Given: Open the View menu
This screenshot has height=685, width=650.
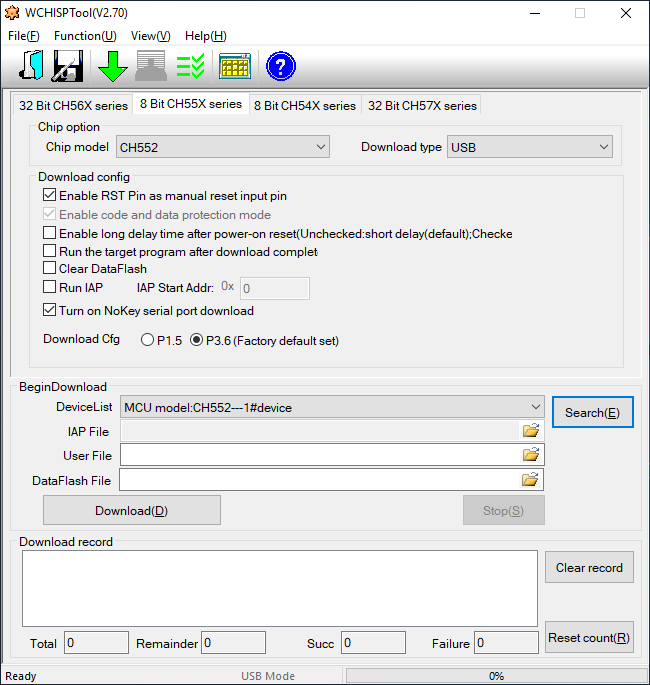Looking at the screenshot, I should pyautogui.click(x=150, y=36).
